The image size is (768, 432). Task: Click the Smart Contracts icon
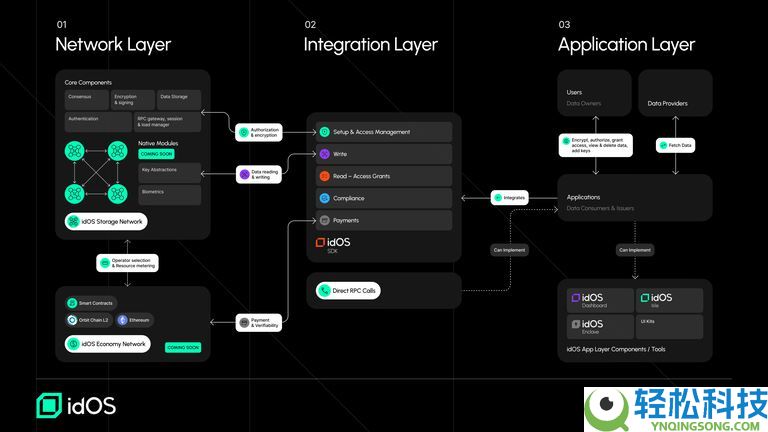tap(72, 303)
